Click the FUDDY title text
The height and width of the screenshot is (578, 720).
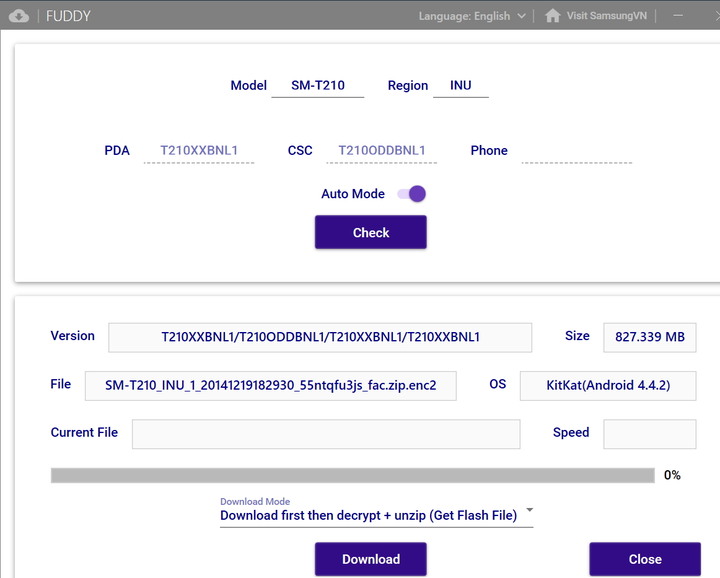pos(68,16)
